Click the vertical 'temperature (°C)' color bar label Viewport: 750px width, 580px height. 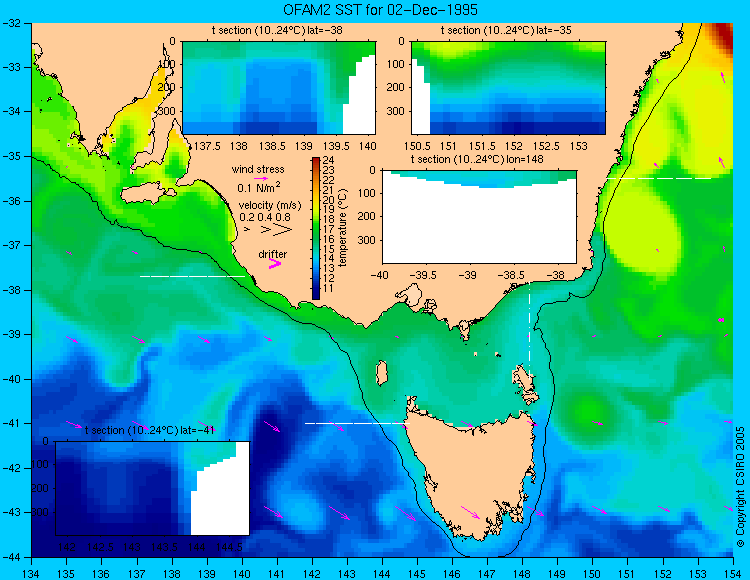point(342,228)
